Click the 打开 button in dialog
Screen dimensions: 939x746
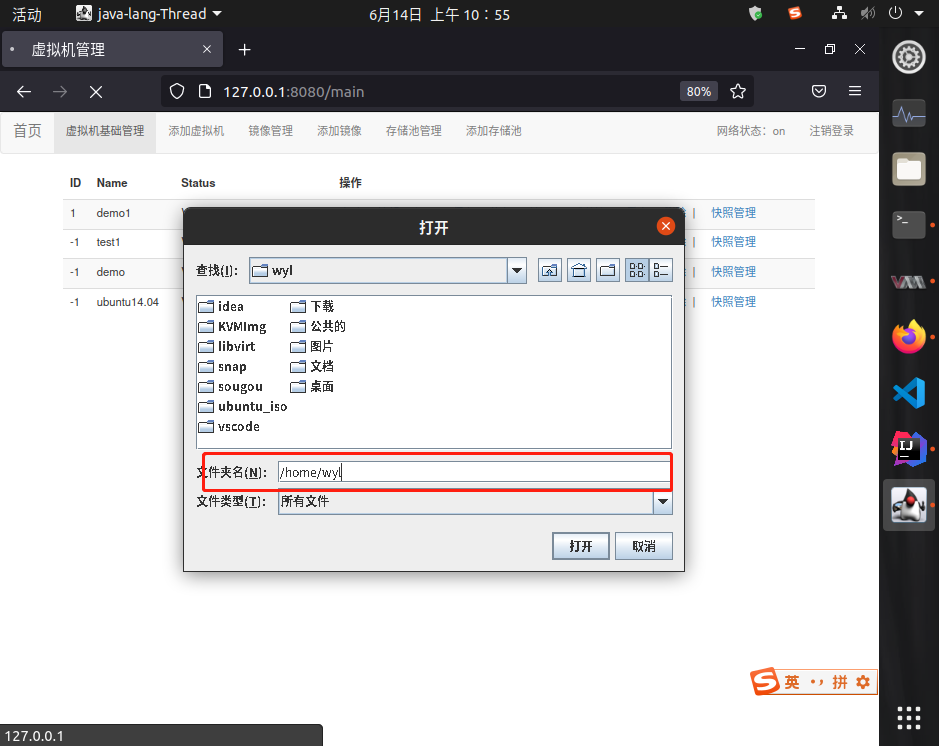click(580, 546)
